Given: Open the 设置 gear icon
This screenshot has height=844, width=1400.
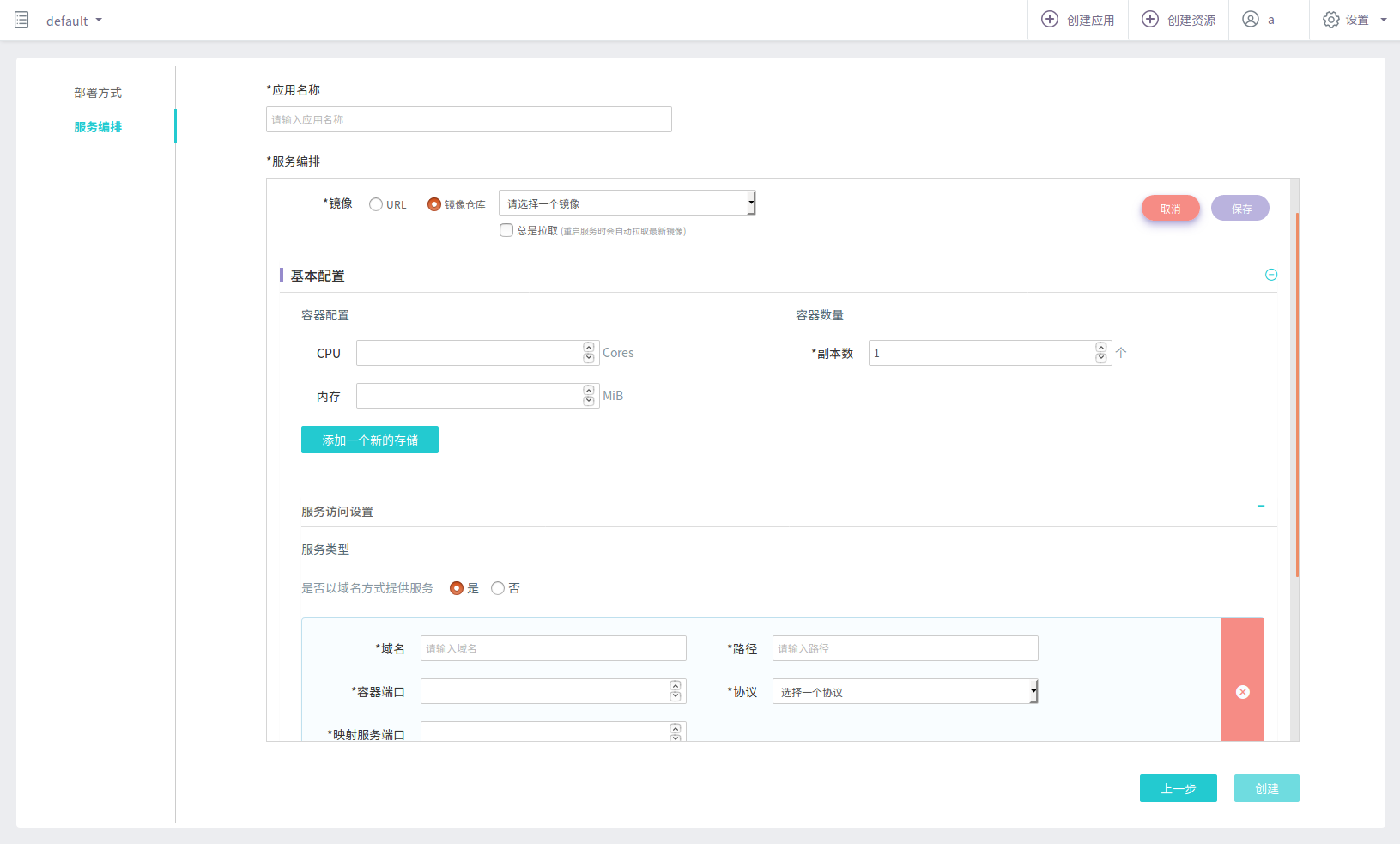Looking at the screenshot, I should (1330, 20).
